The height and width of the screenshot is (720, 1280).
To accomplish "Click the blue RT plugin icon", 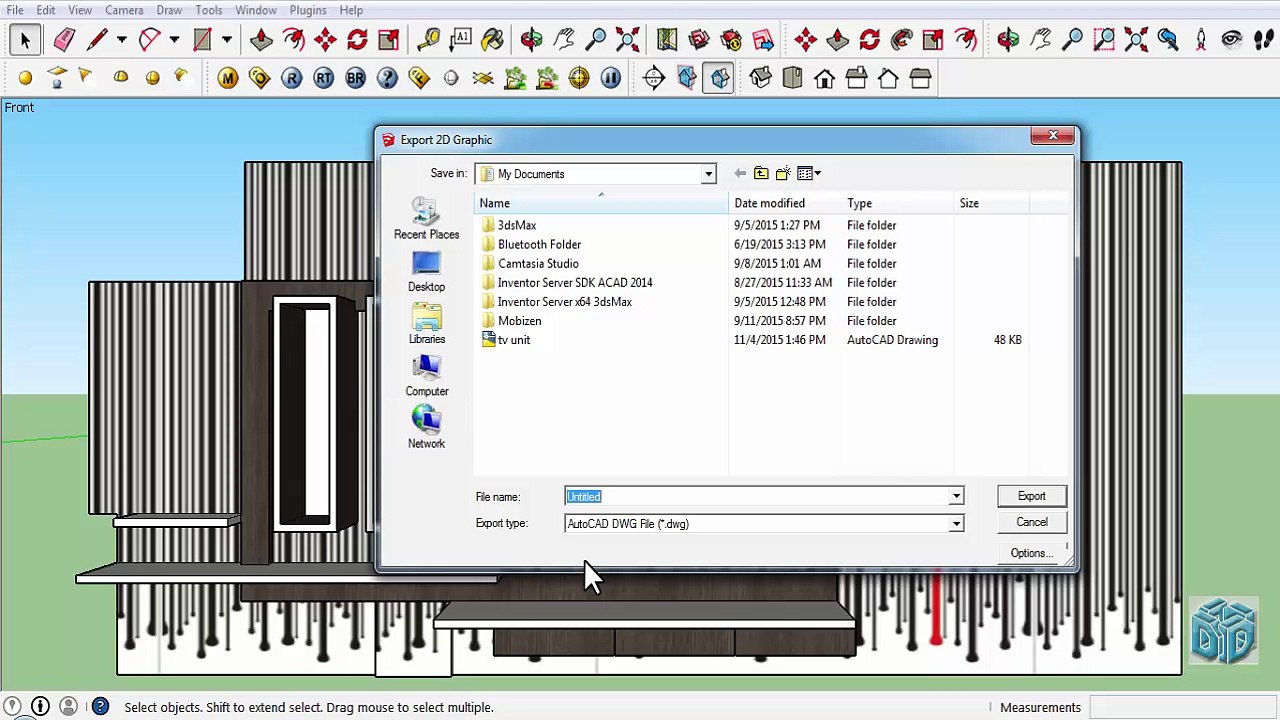I will 324,78.
